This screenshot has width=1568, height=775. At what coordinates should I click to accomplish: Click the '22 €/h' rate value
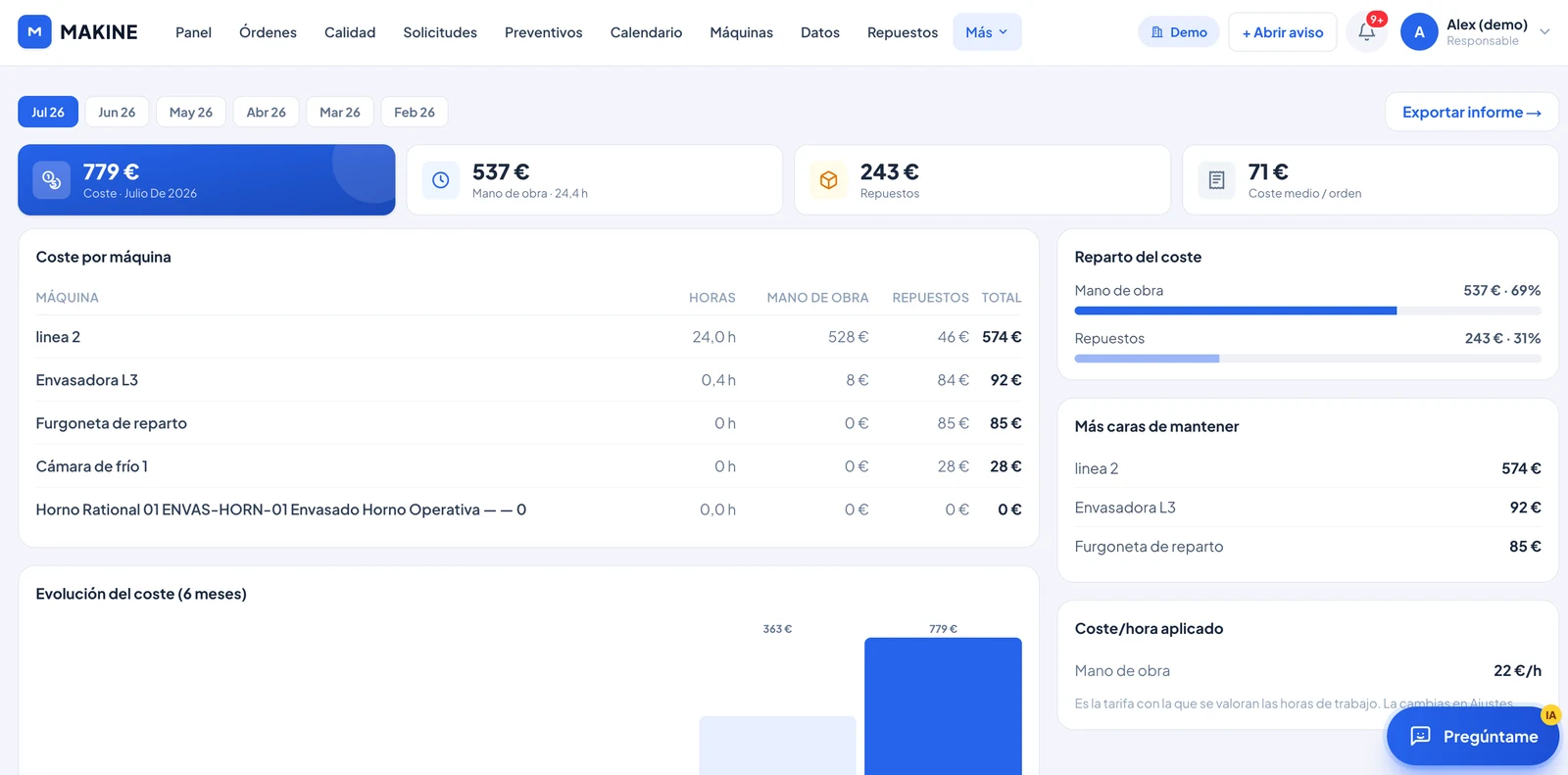[1517, 671]
